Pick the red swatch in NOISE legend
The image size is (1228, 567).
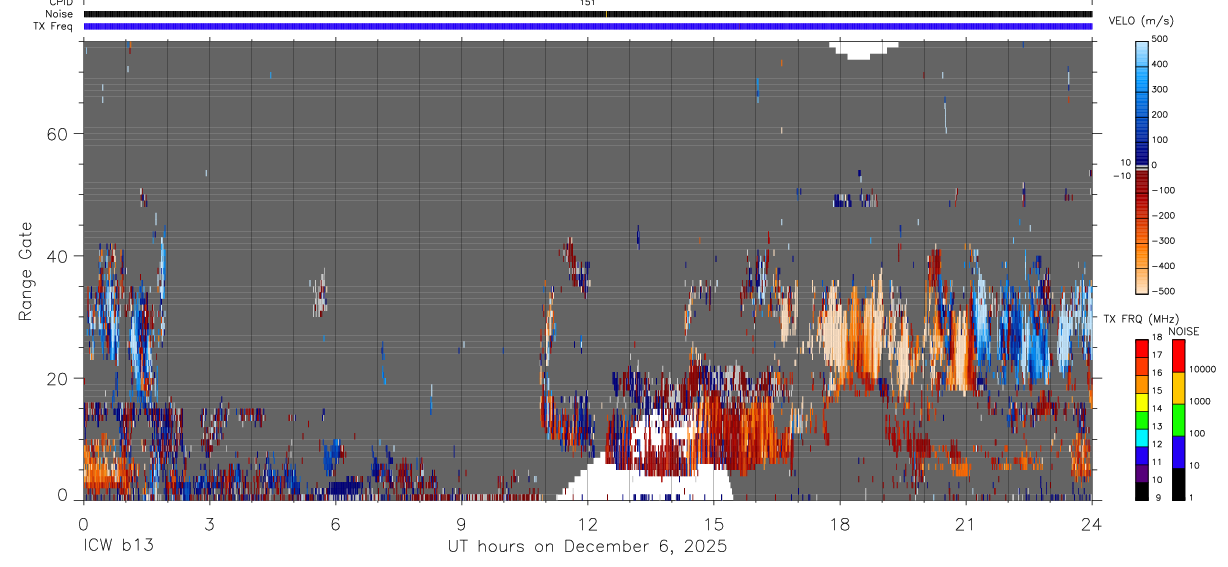tap(1178, 356)
